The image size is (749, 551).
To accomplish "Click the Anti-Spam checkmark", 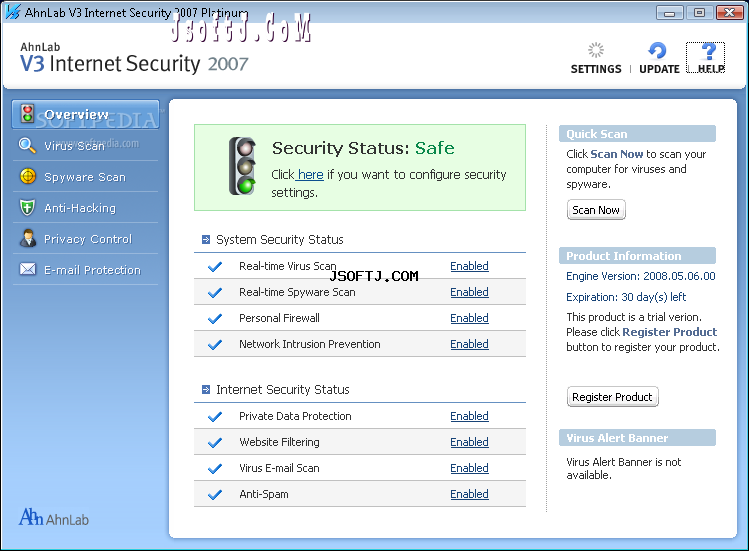I will pos(215,494).
